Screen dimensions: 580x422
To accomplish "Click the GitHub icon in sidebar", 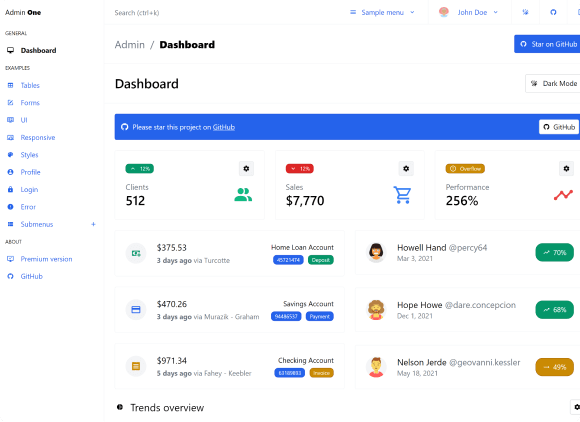I will pos(10,277).
